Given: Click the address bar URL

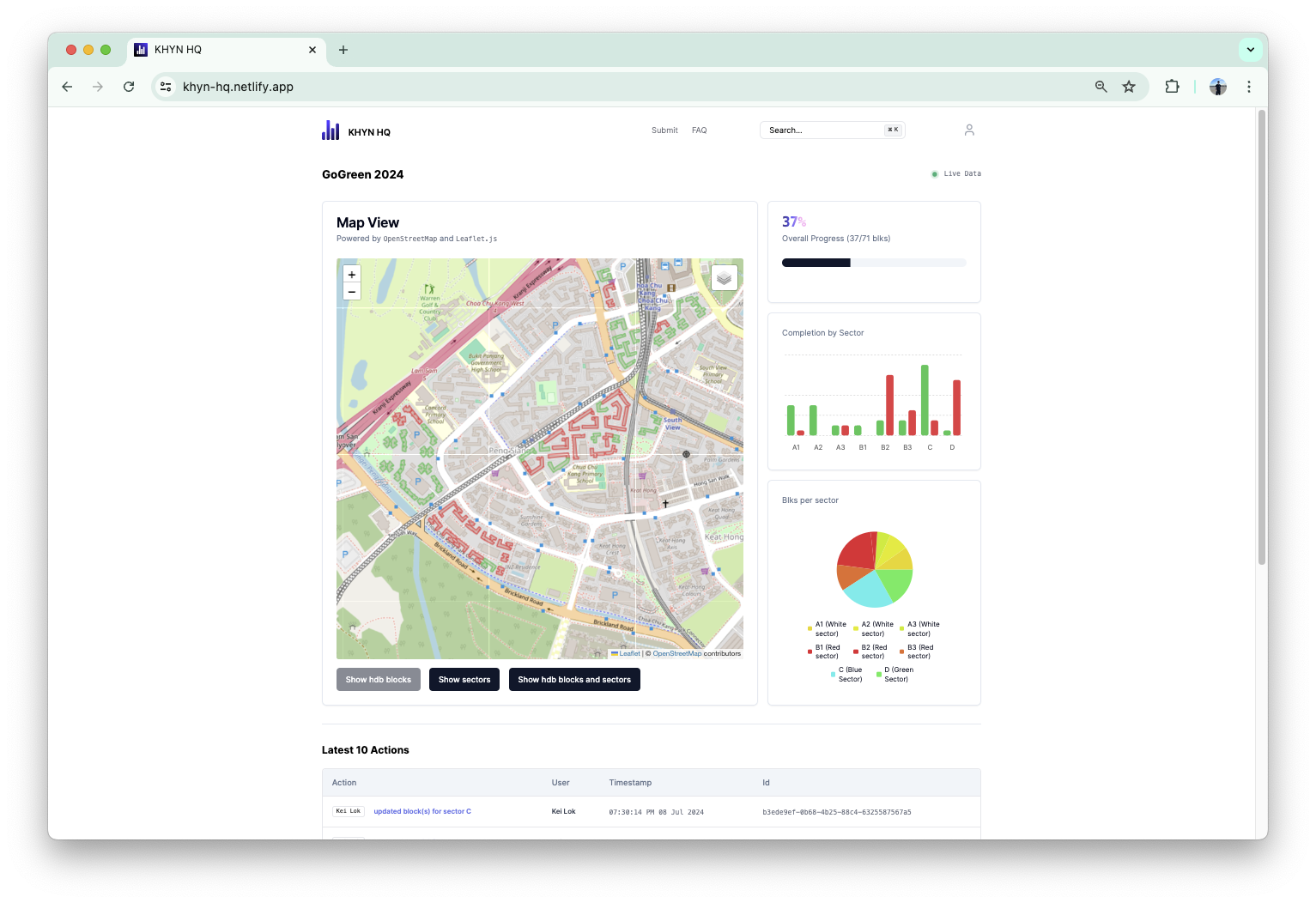Looking at the screenshot, I should click(x=238, y=87).
